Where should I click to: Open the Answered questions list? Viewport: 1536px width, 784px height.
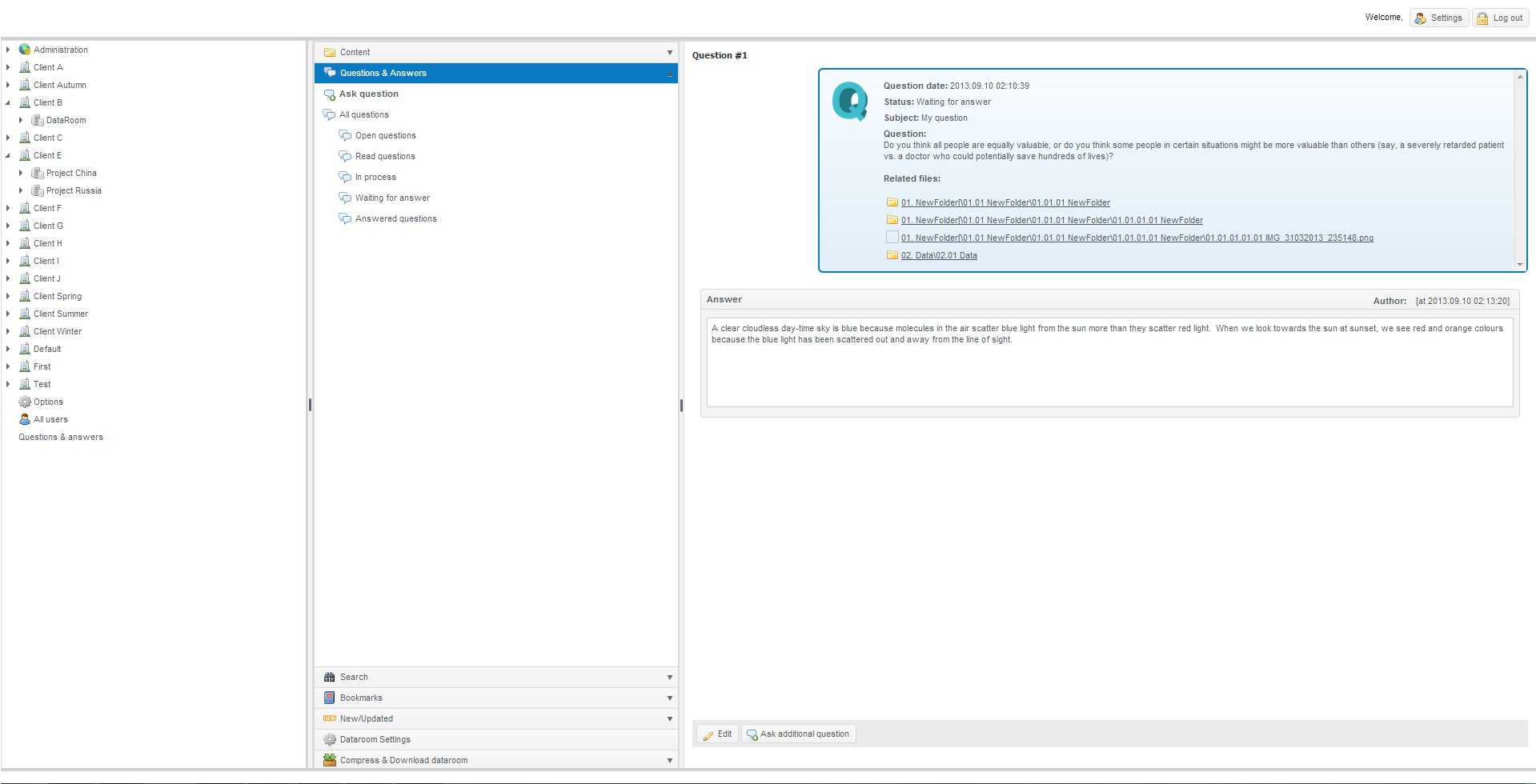click(395, 218)
